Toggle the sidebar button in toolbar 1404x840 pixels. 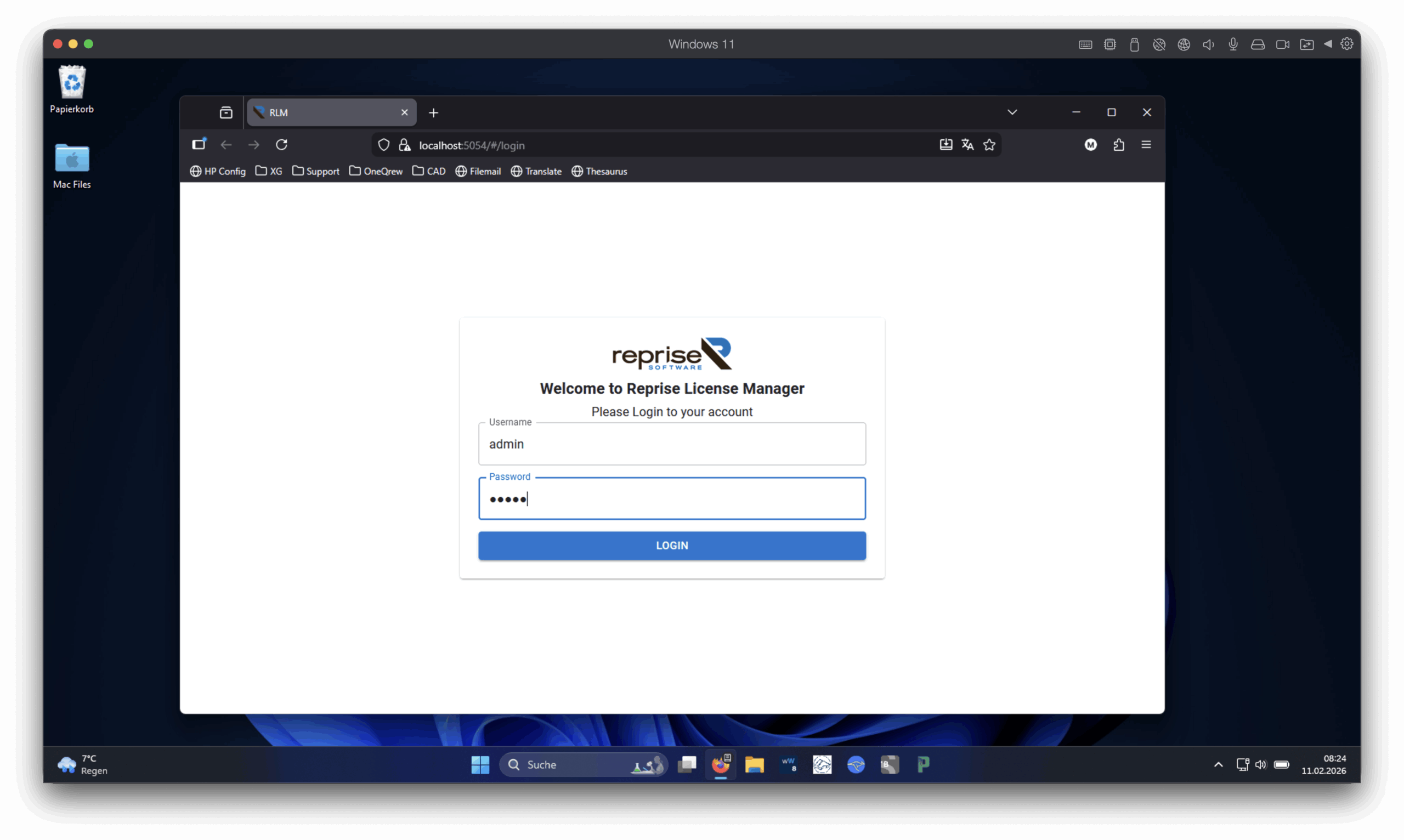[x=199, y=144]
